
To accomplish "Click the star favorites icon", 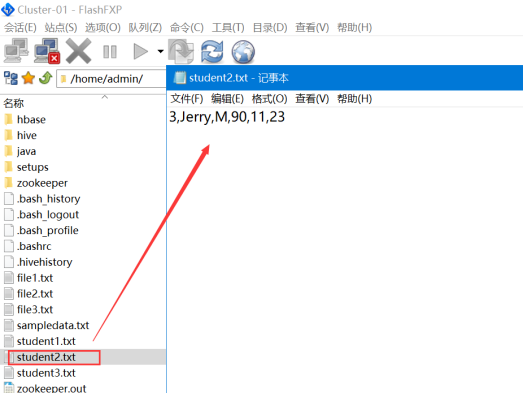I will coord(28,78).
